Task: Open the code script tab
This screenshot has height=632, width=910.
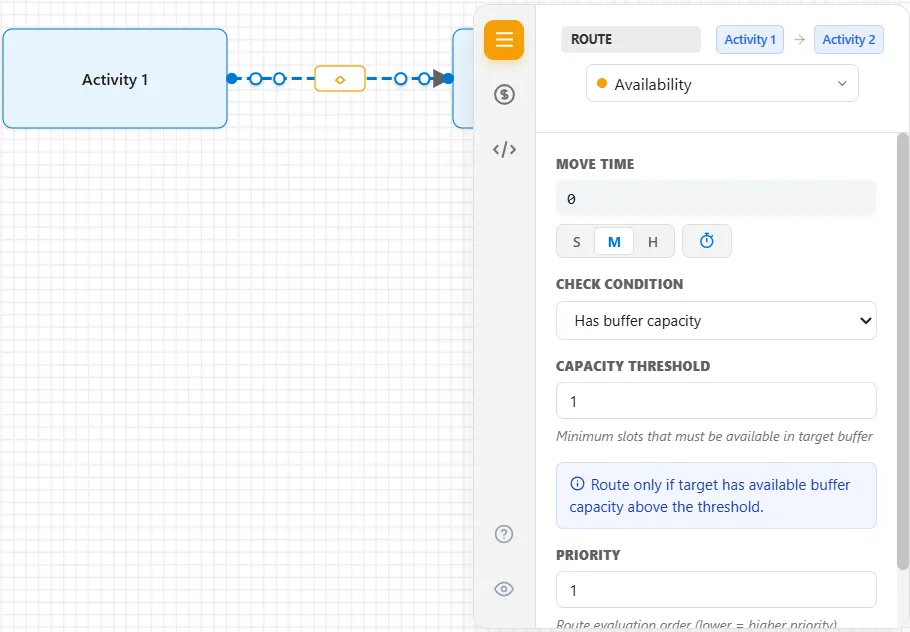Action: coord(504,149)
